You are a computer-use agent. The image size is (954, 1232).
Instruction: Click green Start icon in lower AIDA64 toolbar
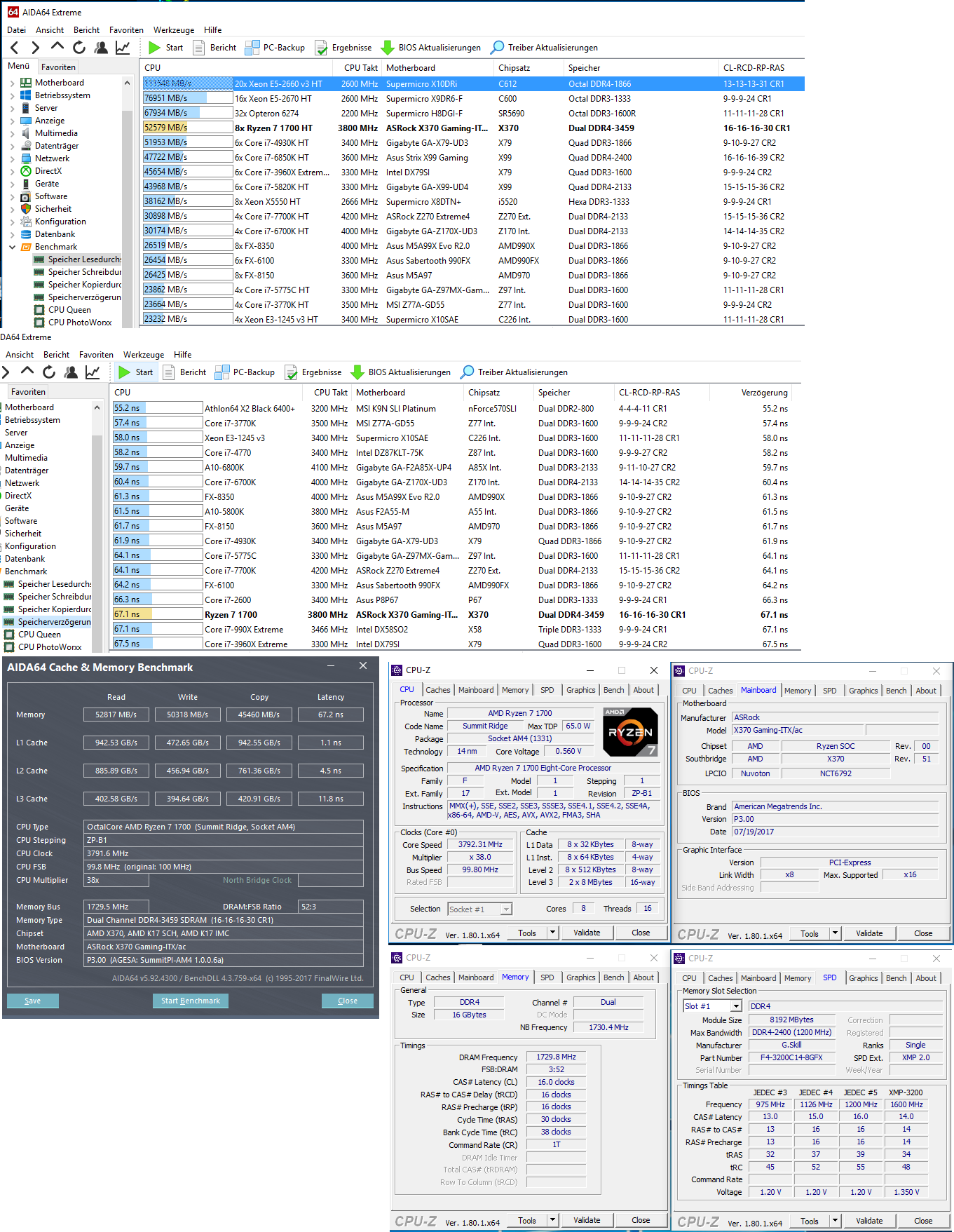tap(125, 372)
